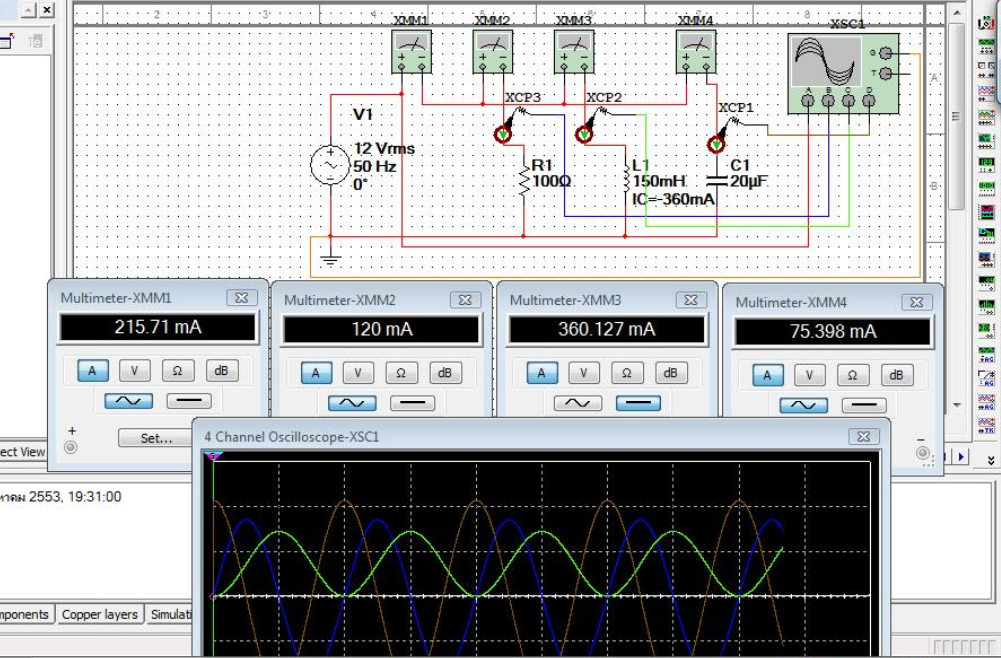The height and width of the screenshot is (658, 1001).
Task: Open the Logic Converter instrument
Action: click(988, 233)
